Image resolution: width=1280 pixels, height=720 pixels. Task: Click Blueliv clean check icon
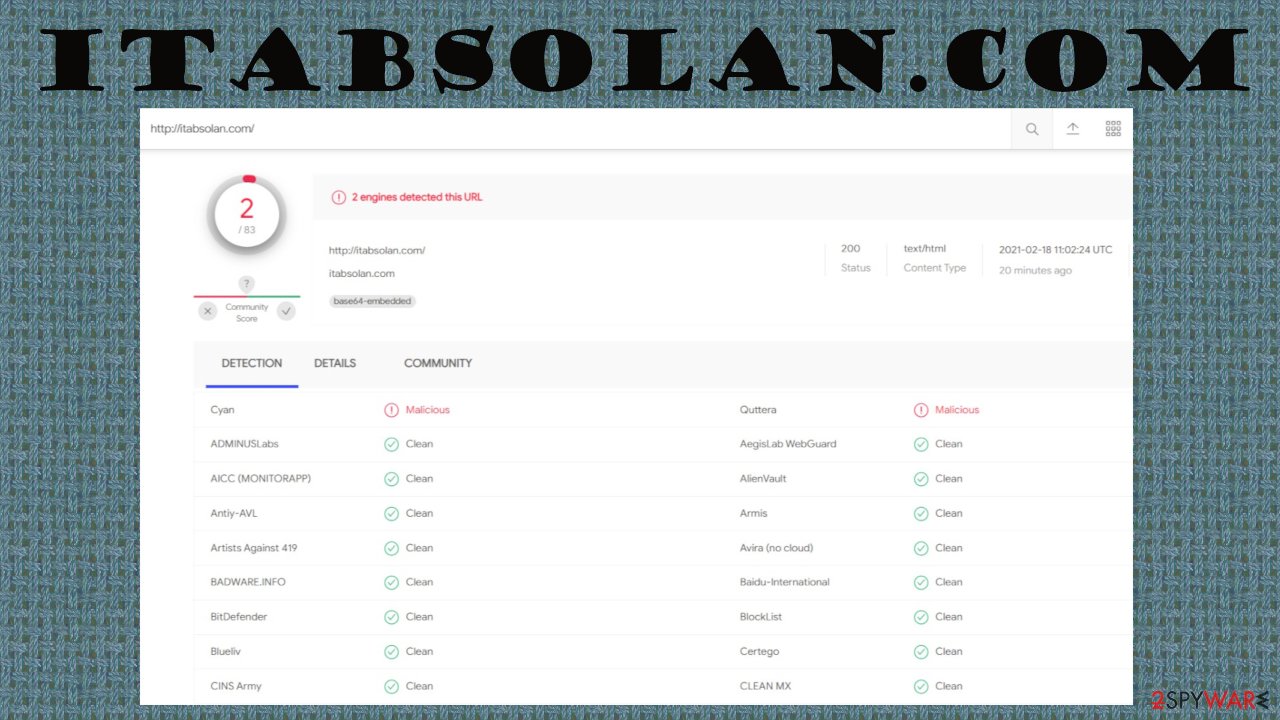pyautogui.click(x=392, y=651)
